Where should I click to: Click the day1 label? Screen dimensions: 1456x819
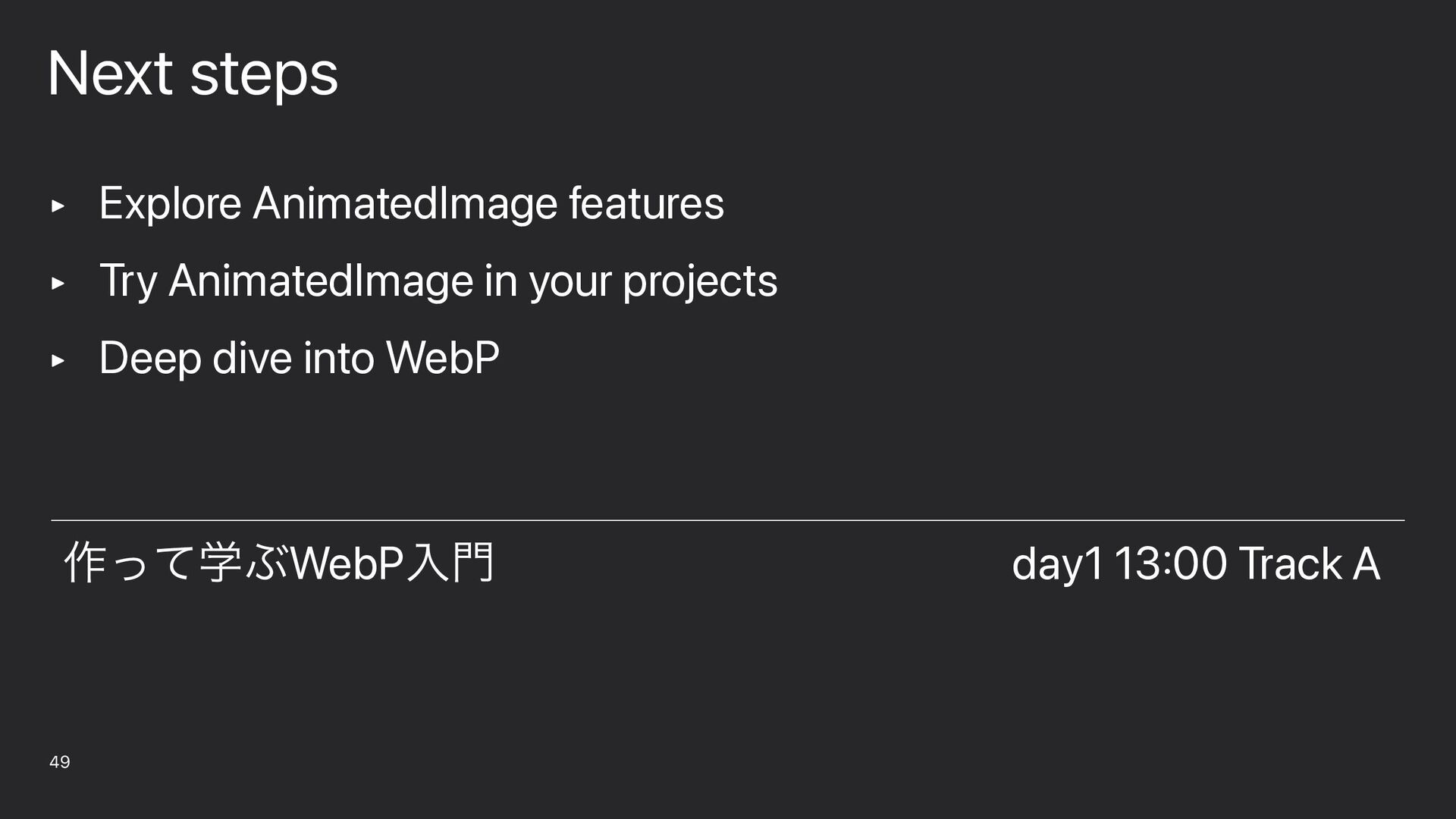coord(1057,564)
